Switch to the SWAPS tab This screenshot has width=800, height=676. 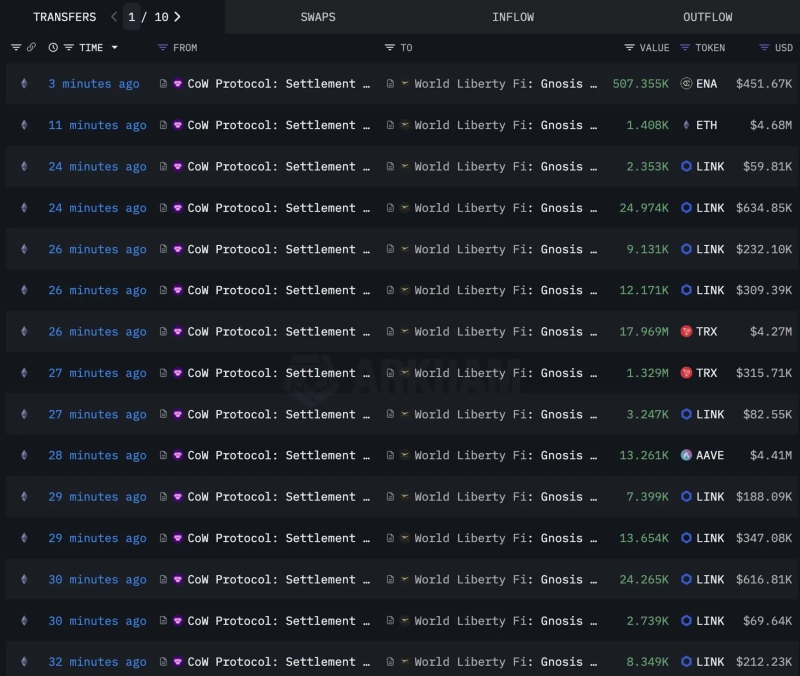coord(317,17)
